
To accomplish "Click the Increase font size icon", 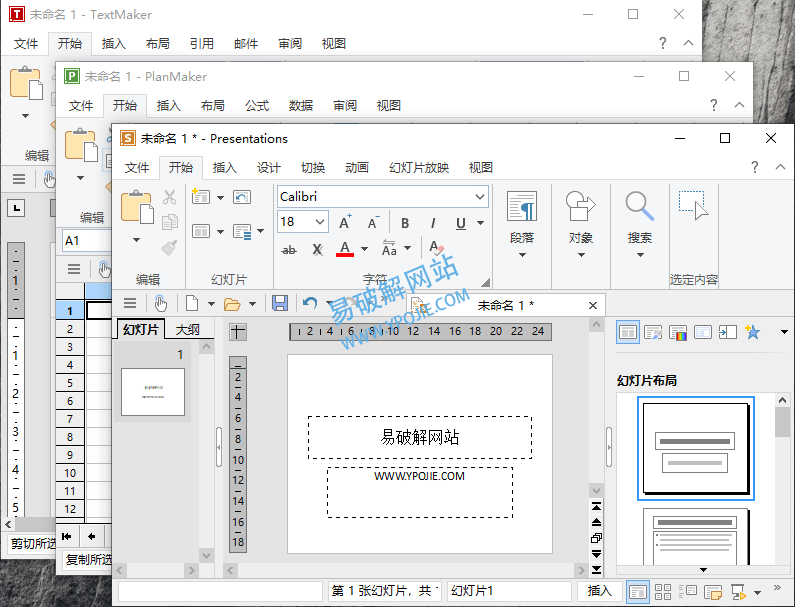I will click(x=345, y=223).
